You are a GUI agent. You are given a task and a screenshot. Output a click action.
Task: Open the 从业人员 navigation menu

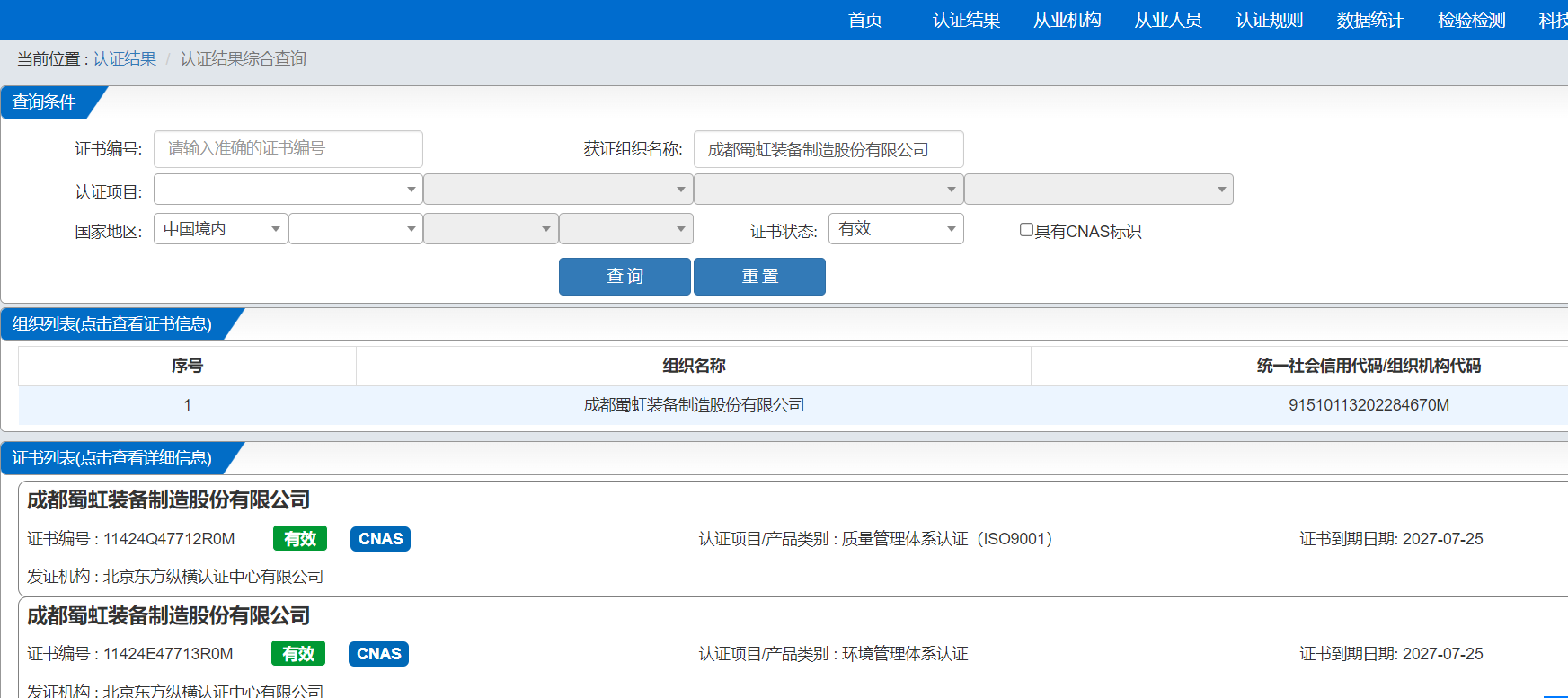pyautogui.click(x=1168, y=20)
